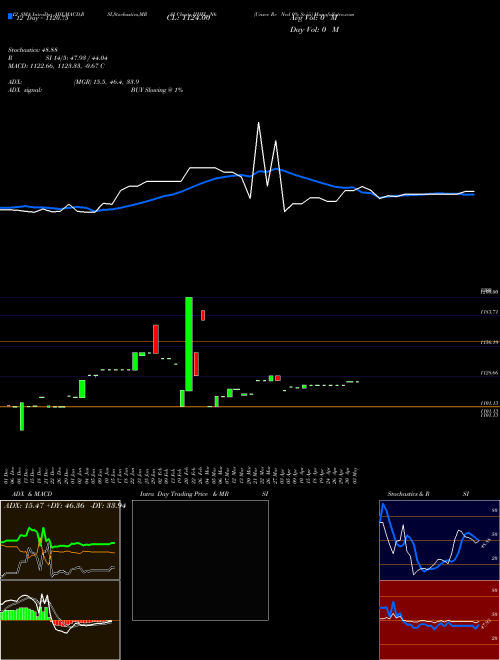Open the blue Stochastics chart panel
The height and width of the screenshot is (660, 500).
tap(439, 540)
